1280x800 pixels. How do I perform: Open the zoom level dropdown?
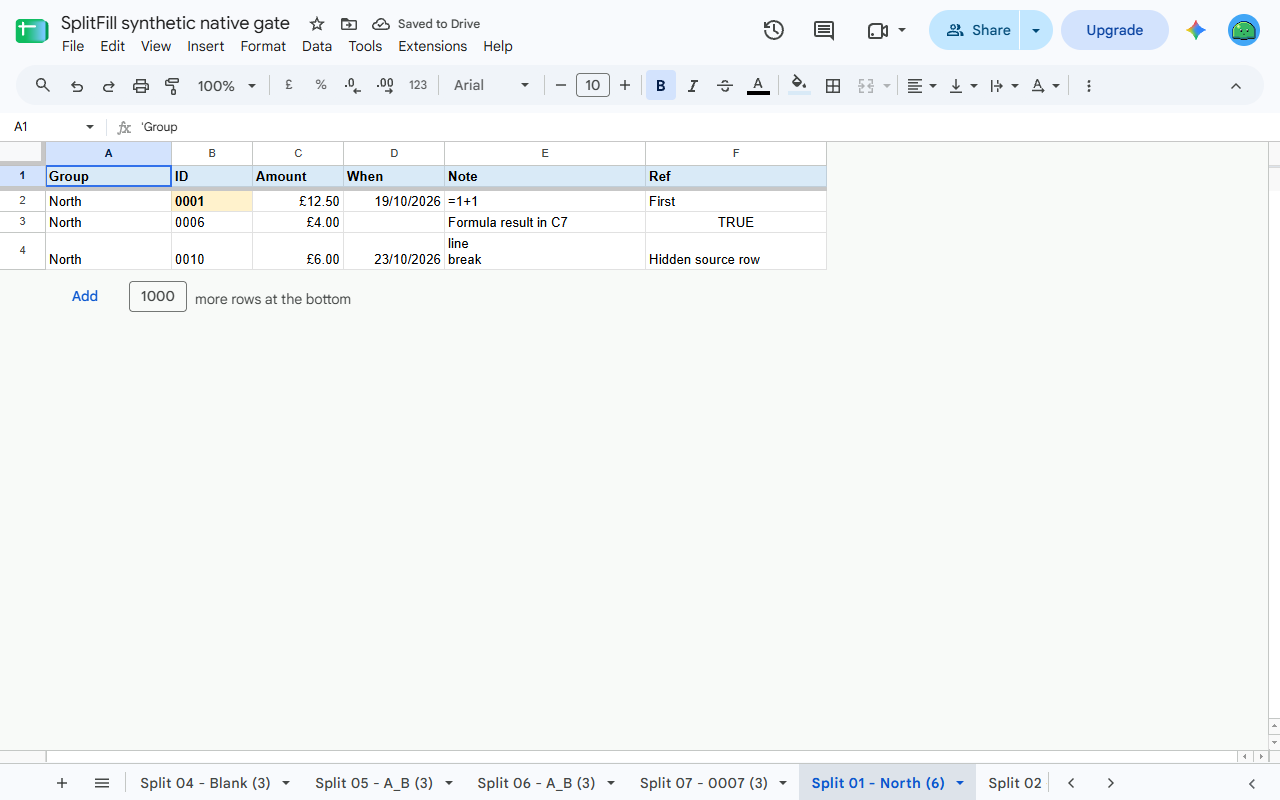(227, 86)
